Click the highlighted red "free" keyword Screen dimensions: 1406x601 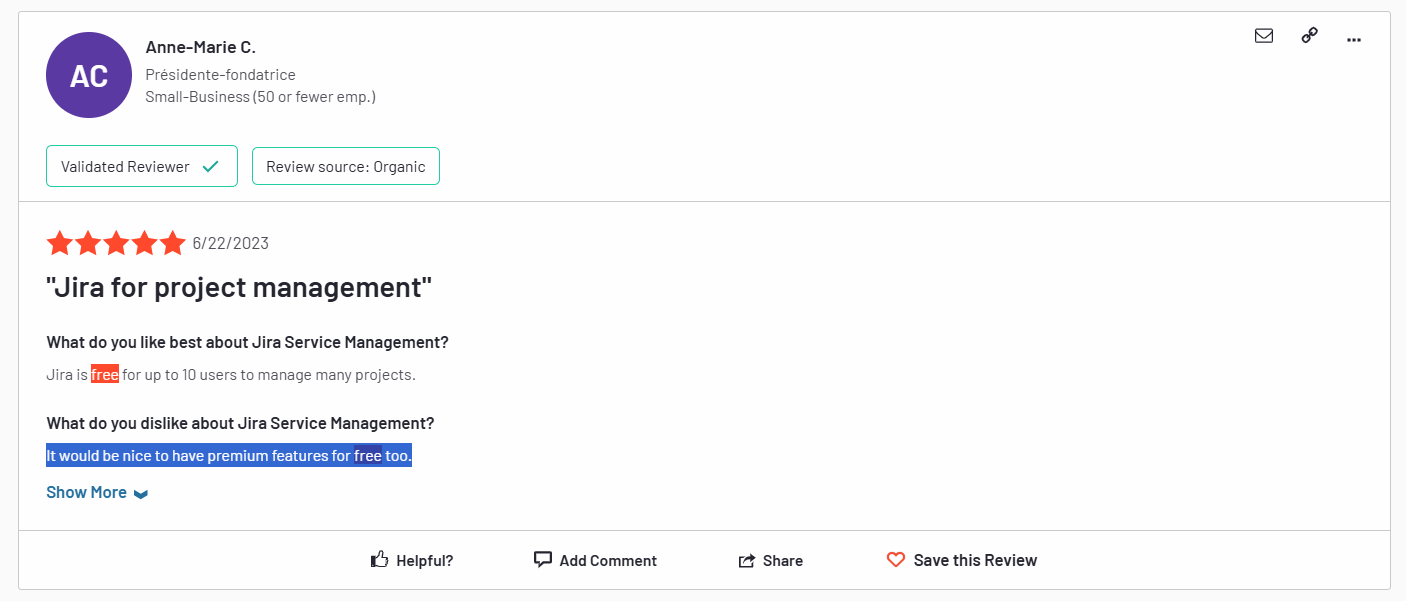coord(105,375)
